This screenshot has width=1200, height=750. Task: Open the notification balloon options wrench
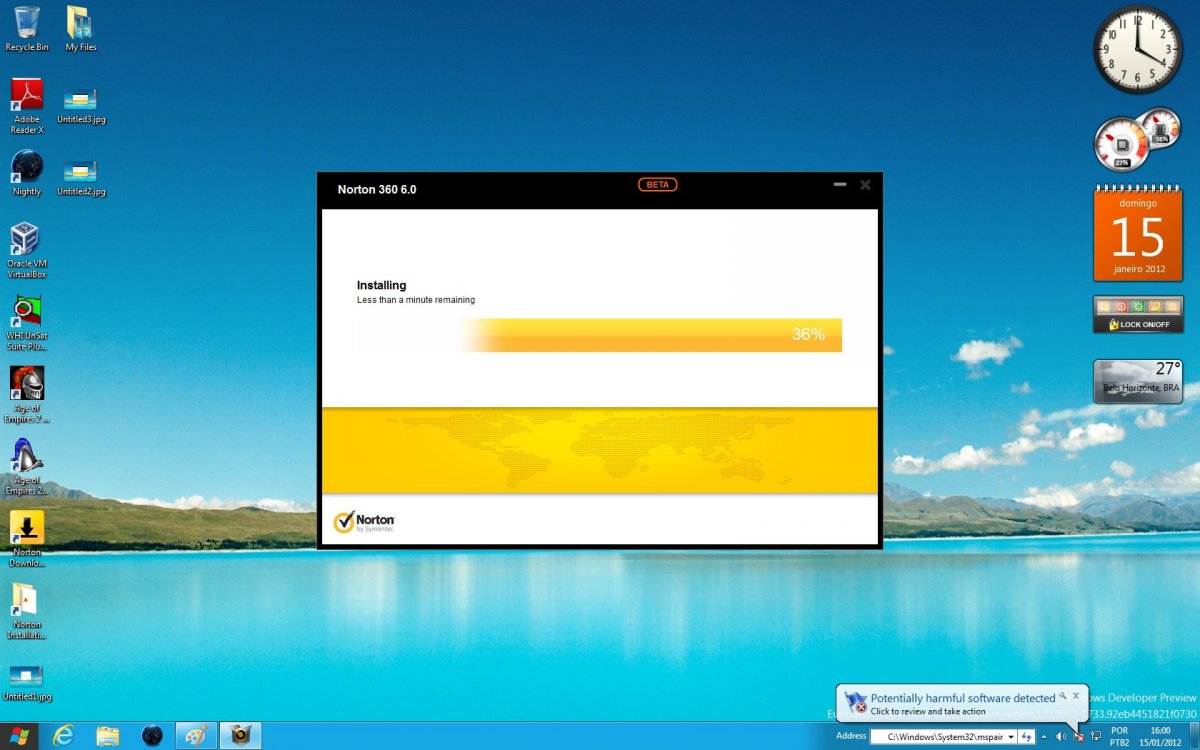pos(1062,694)
